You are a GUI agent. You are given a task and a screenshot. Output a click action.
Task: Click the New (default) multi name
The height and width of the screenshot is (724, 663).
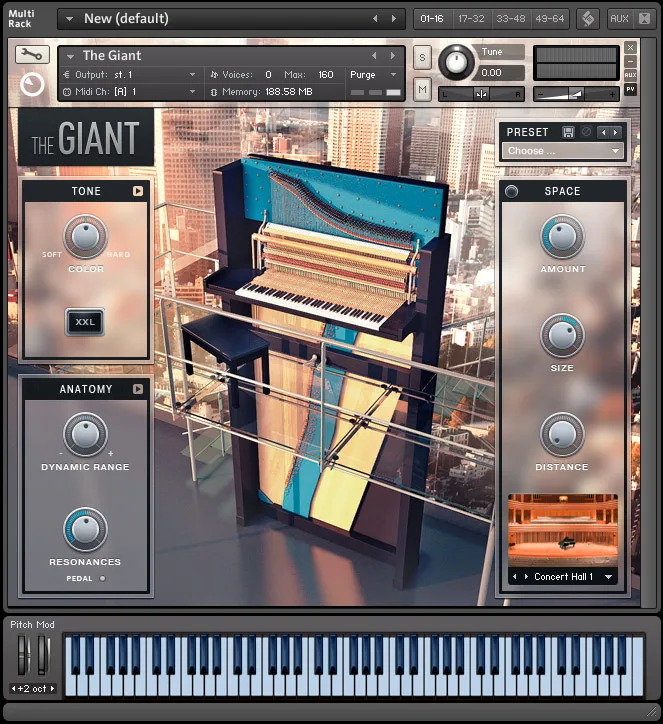pos(126,18)
